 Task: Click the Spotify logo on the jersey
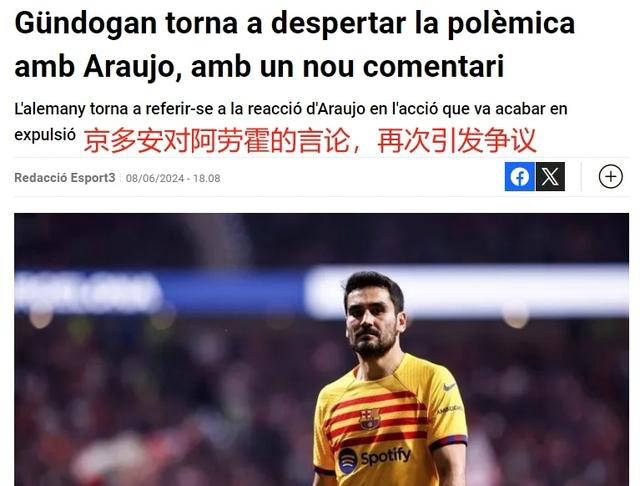375,458
